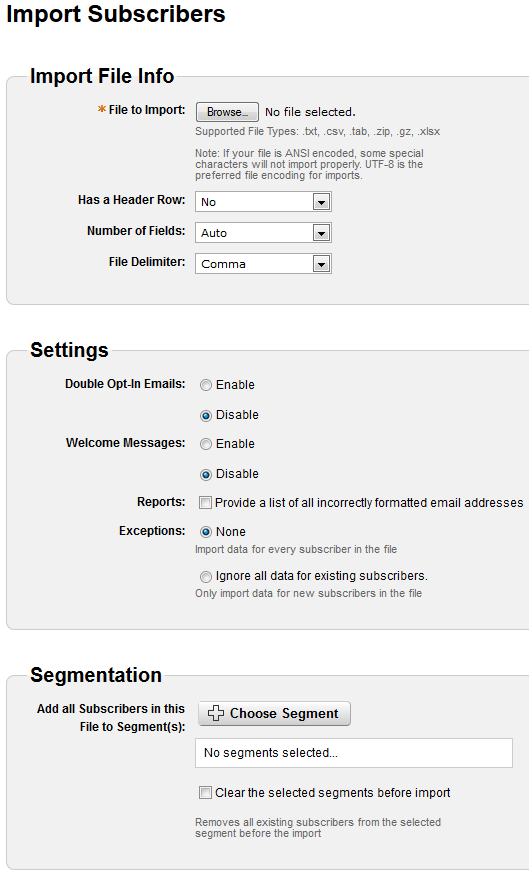Screen dimensions: 529x876
Task: Check the incorrectly formatted email addresses report box
Action: point(206,503)
